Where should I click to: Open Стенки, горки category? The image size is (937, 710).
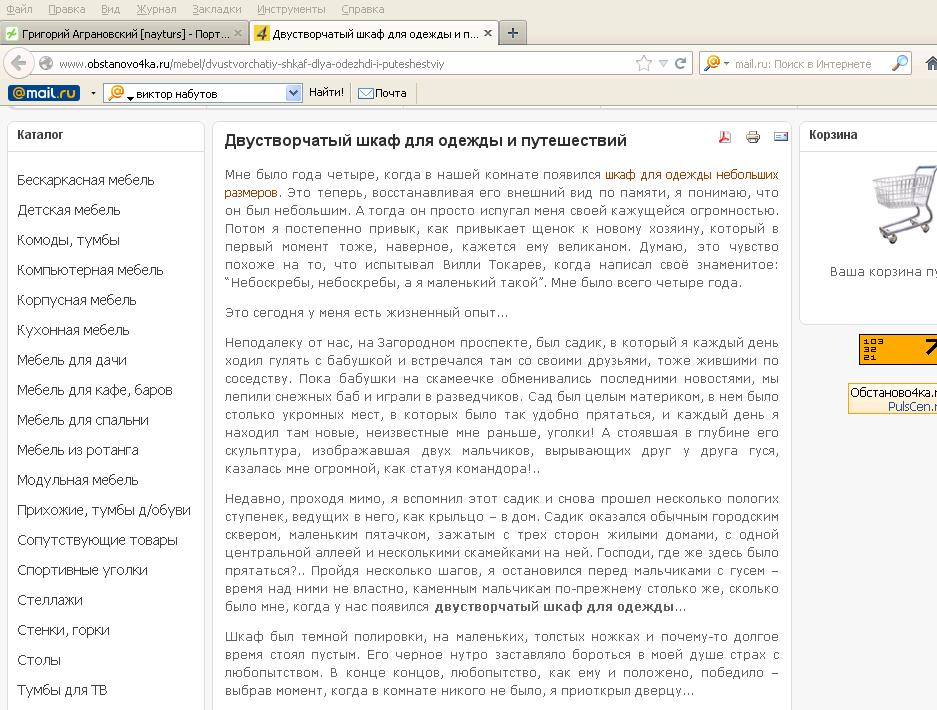pyautogui.click(x=63, y=630)
